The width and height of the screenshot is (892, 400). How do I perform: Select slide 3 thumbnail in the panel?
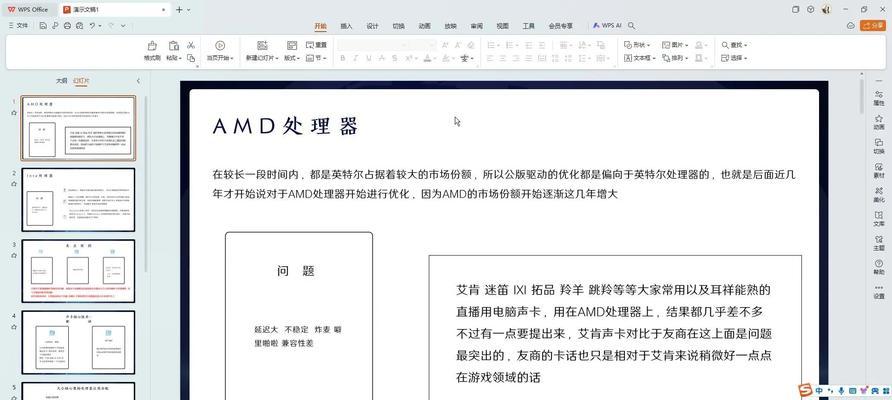click(x=79, y=271)
